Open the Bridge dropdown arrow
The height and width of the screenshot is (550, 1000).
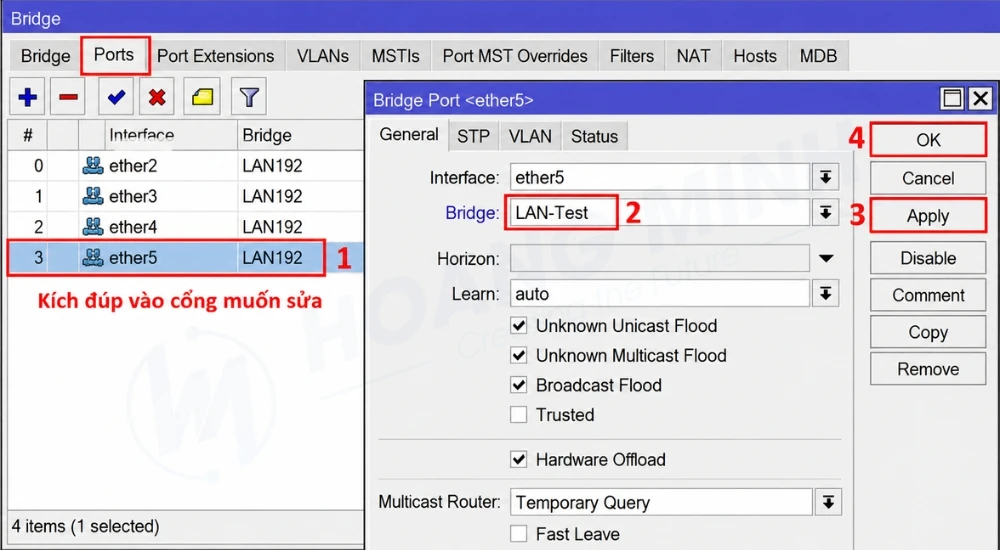pos(826,212)
